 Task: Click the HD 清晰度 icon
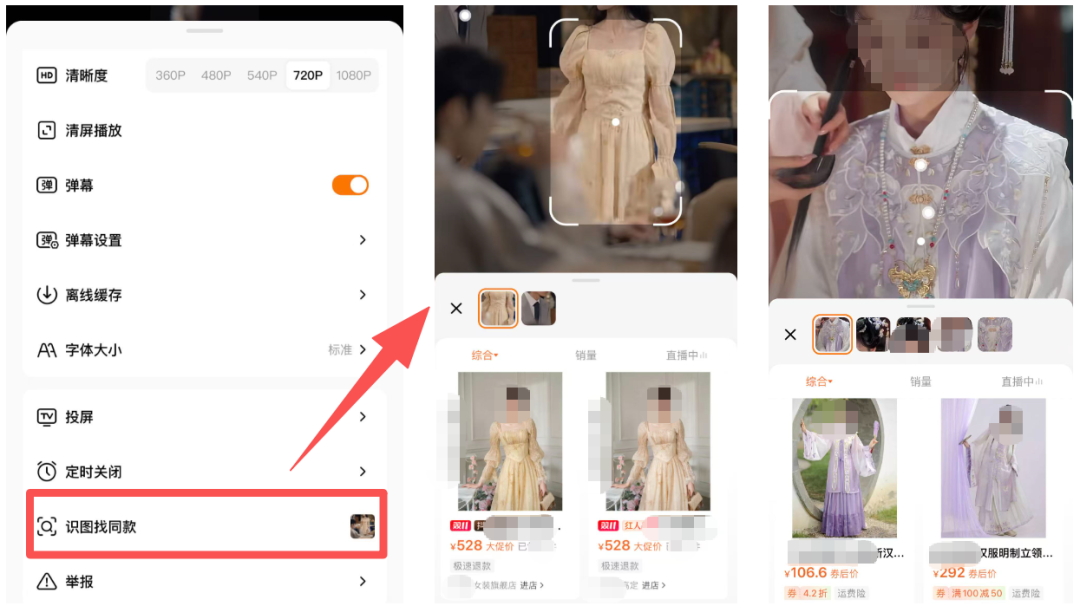46,75
